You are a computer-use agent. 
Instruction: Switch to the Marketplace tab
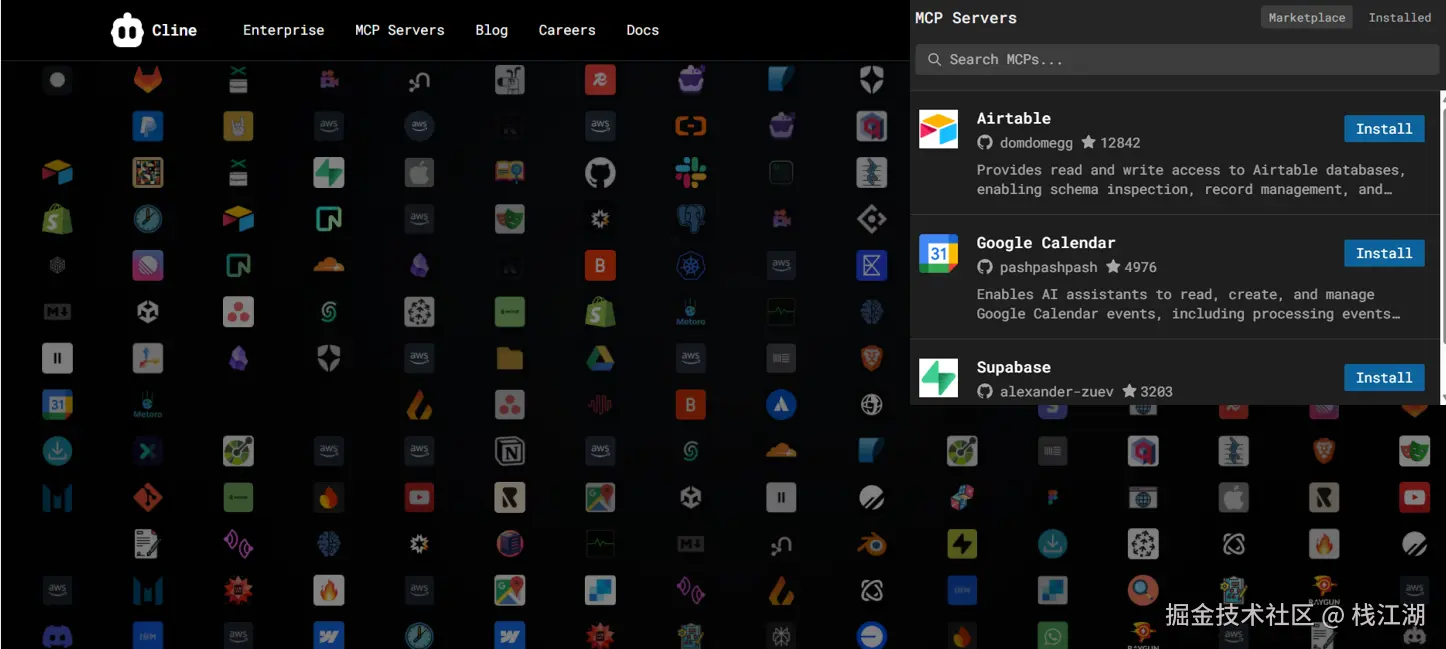pyautogui.click(x=1306, y=18)
